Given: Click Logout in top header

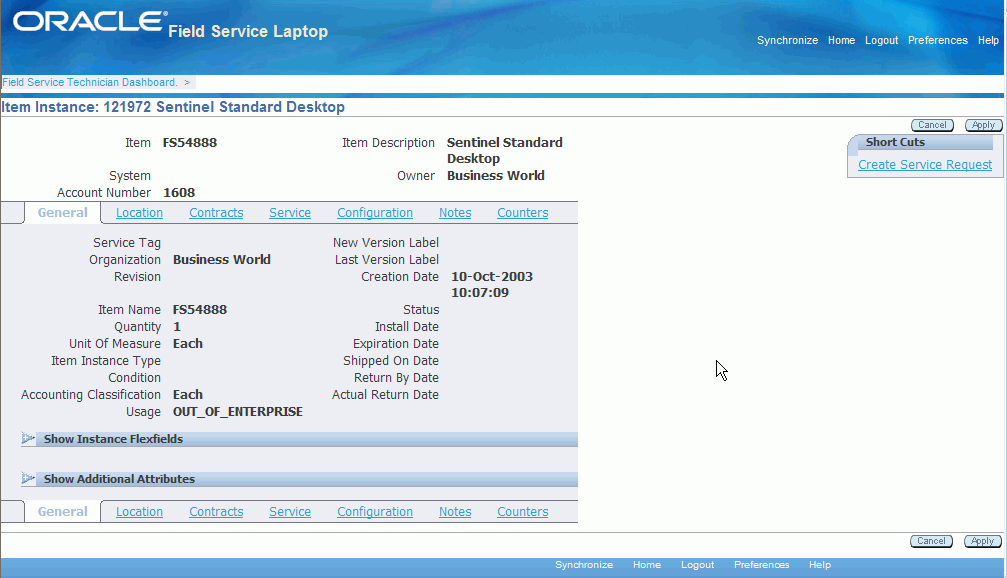Looking at the screenshot, I should (x=881, y=40).
